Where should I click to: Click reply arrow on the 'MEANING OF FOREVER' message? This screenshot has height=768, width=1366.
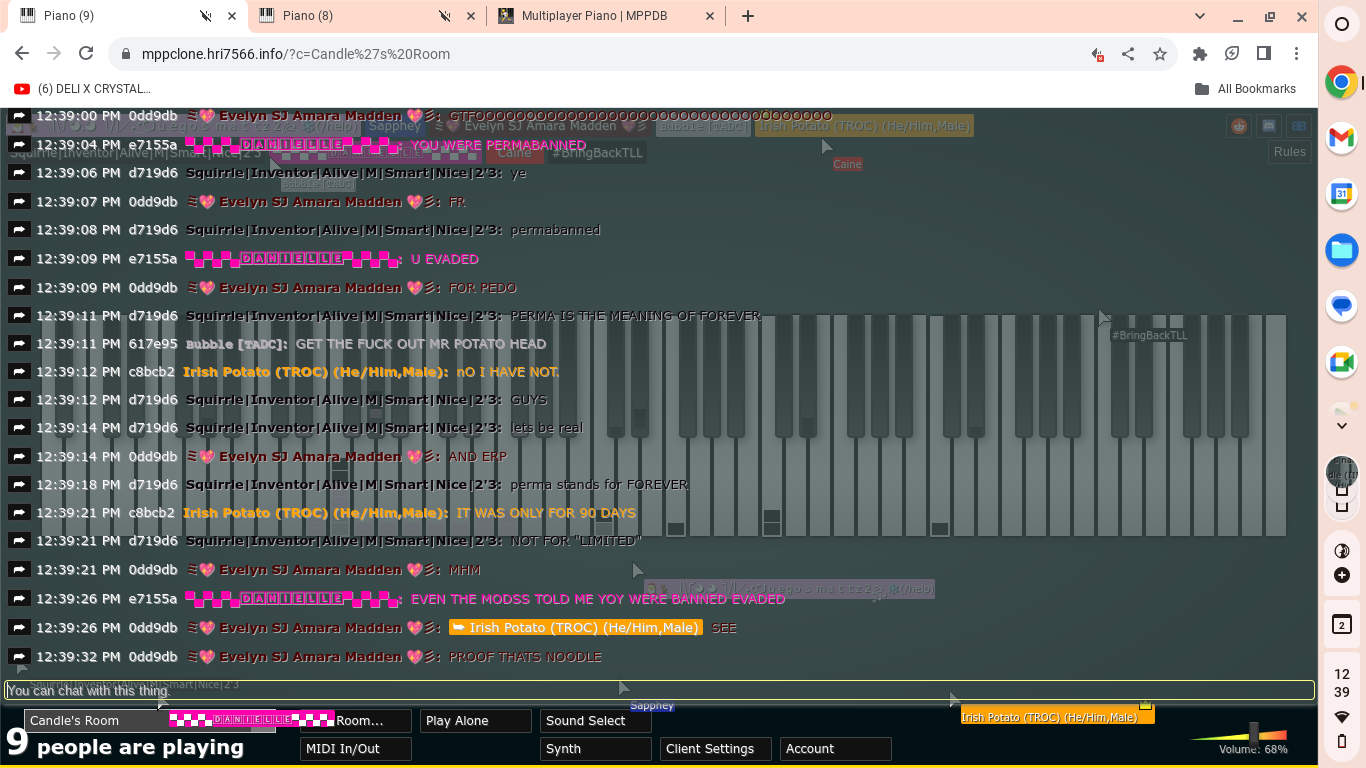tap(19, 315)
